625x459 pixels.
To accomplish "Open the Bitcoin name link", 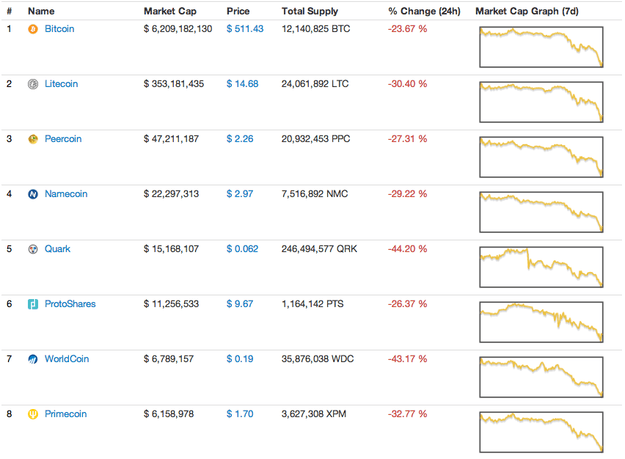I will pyautogui.click(x=59, y=29).
